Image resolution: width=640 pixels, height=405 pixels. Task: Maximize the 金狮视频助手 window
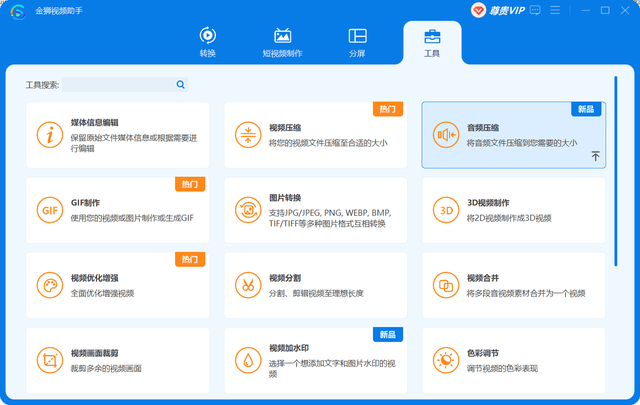click(605, 10)
